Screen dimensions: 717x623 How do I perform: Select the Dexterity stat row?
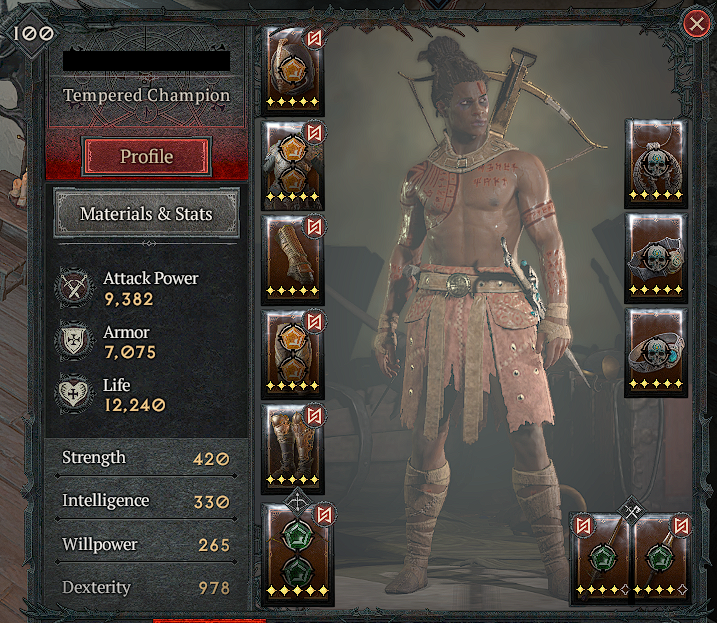(146, 587)
